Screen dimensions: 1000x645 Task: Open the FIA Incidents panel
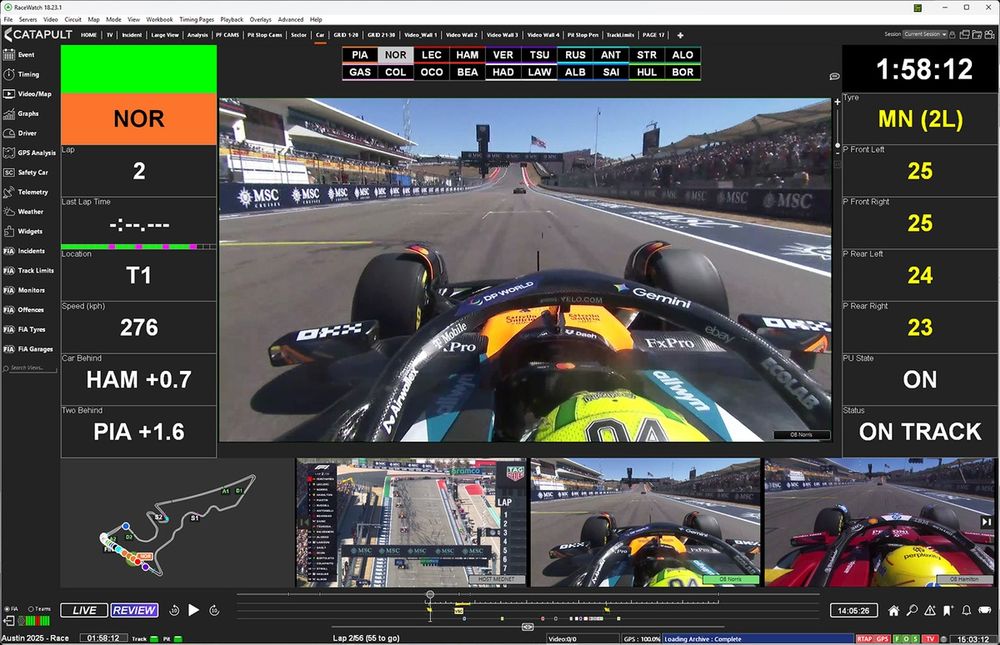[31, 250]
